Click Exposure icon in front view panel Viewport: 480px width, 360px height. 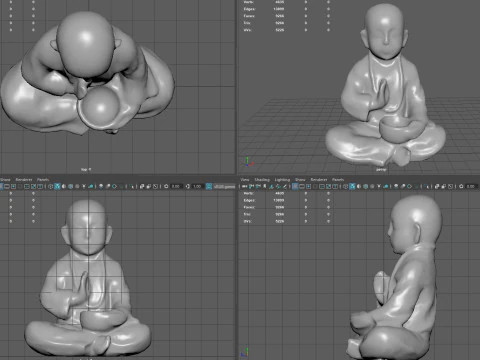166,186
